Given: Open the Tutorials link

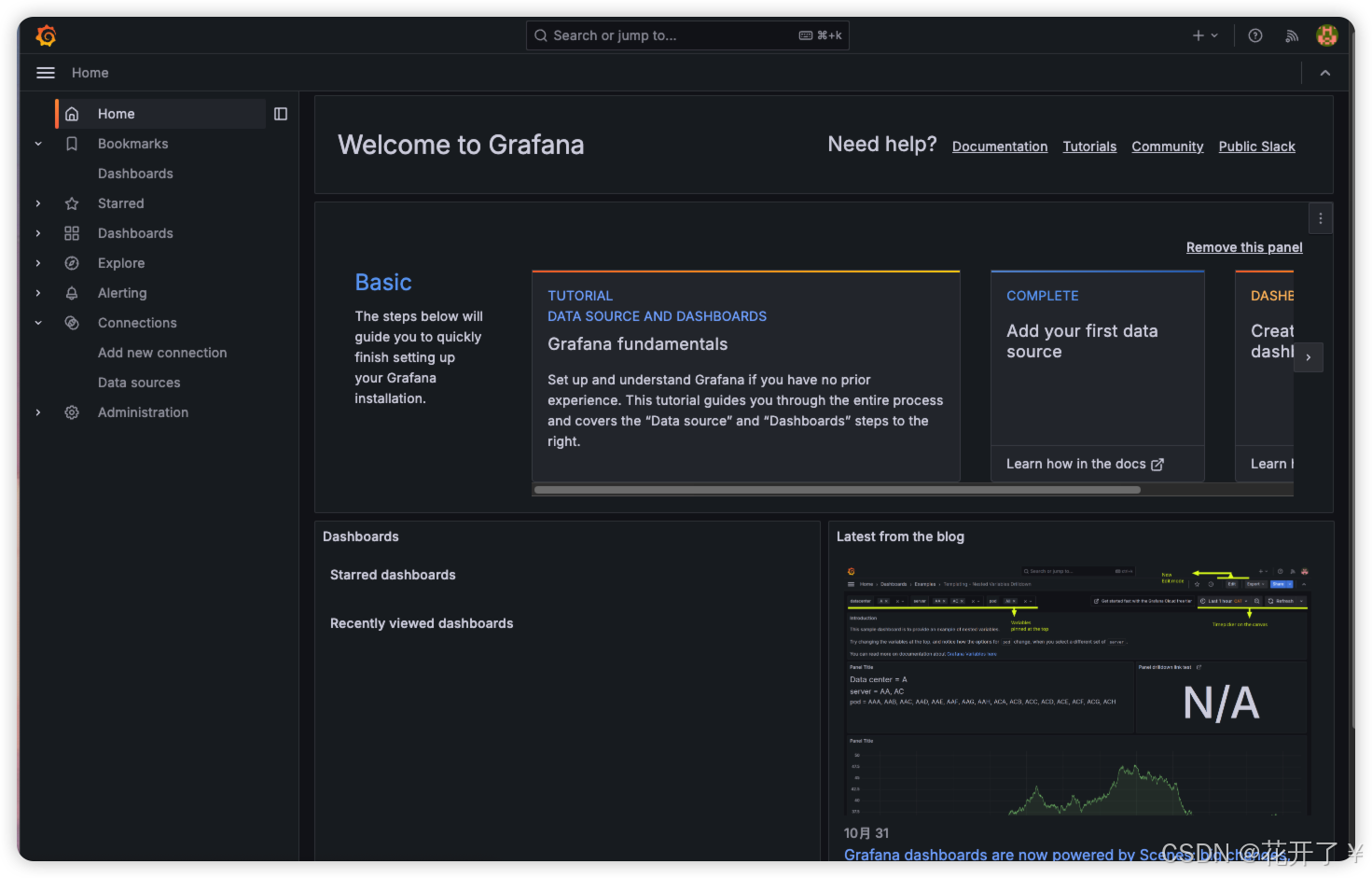Looking at the screenshot, I should (x=1089, y=146).
